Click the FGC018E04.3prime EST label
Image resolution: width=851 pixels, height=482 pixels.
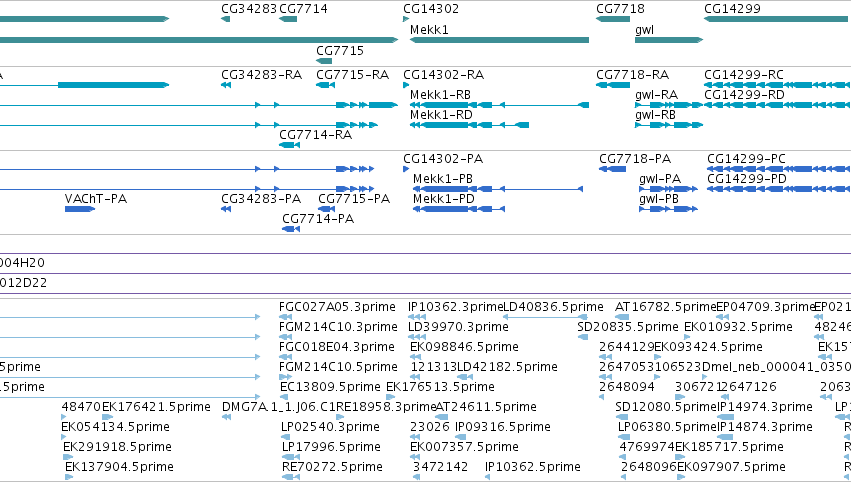(x=336, y=347)
